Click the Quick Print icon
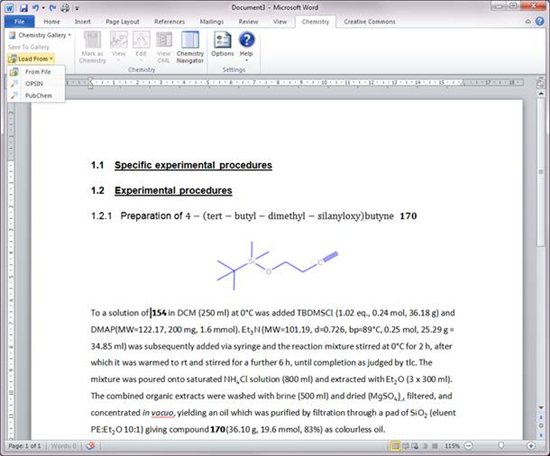Screen dimensions: 550x456 tap(65, 8)
